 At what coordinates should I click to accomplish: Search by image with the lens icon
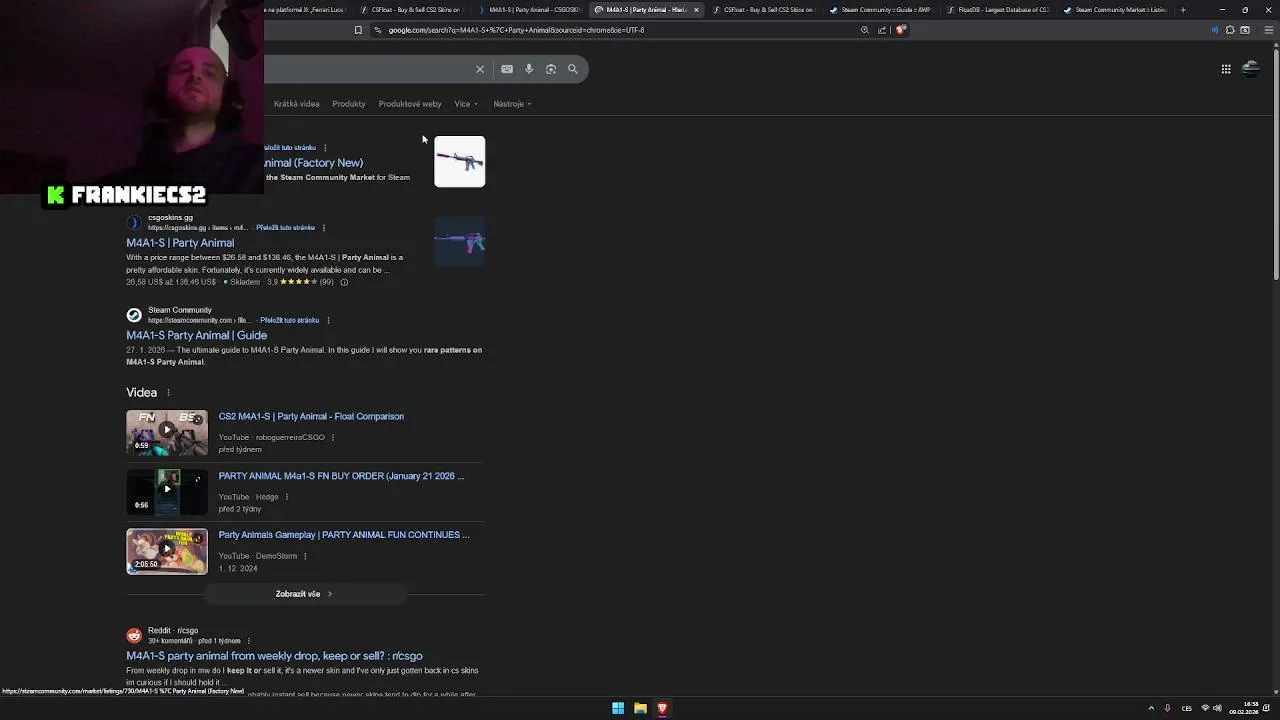coord(551,69)
